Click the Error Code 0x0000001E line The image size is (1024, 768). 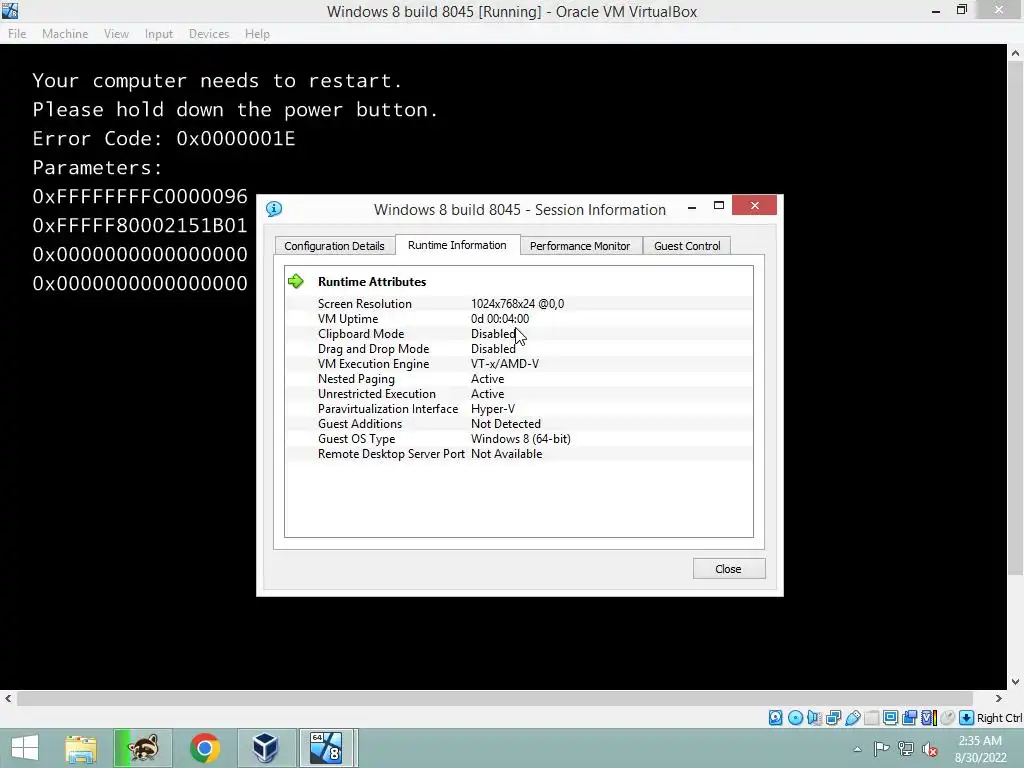pyautogui.click(x=164, y=138)
